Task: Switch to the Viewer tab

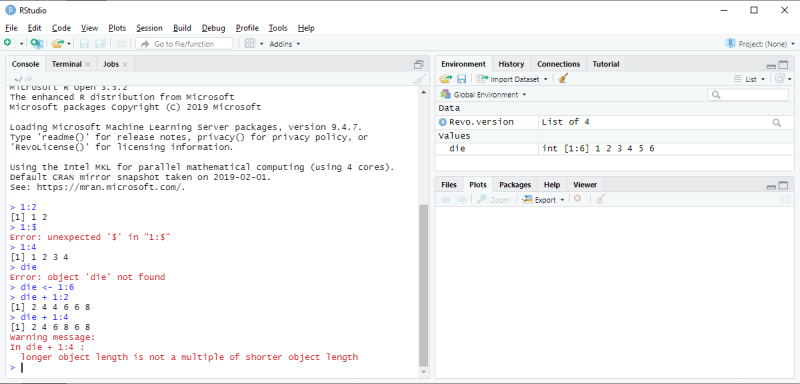Action: pyautogui.click(x=585, y=185)
